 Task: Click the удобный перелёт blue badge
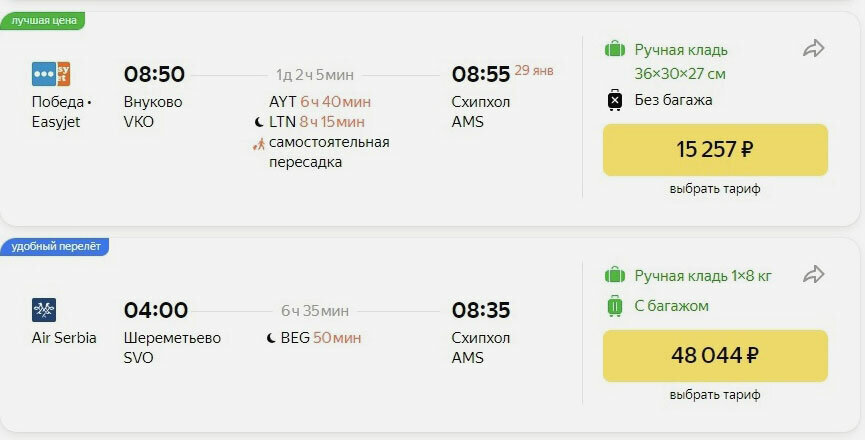tap(55, 246)
